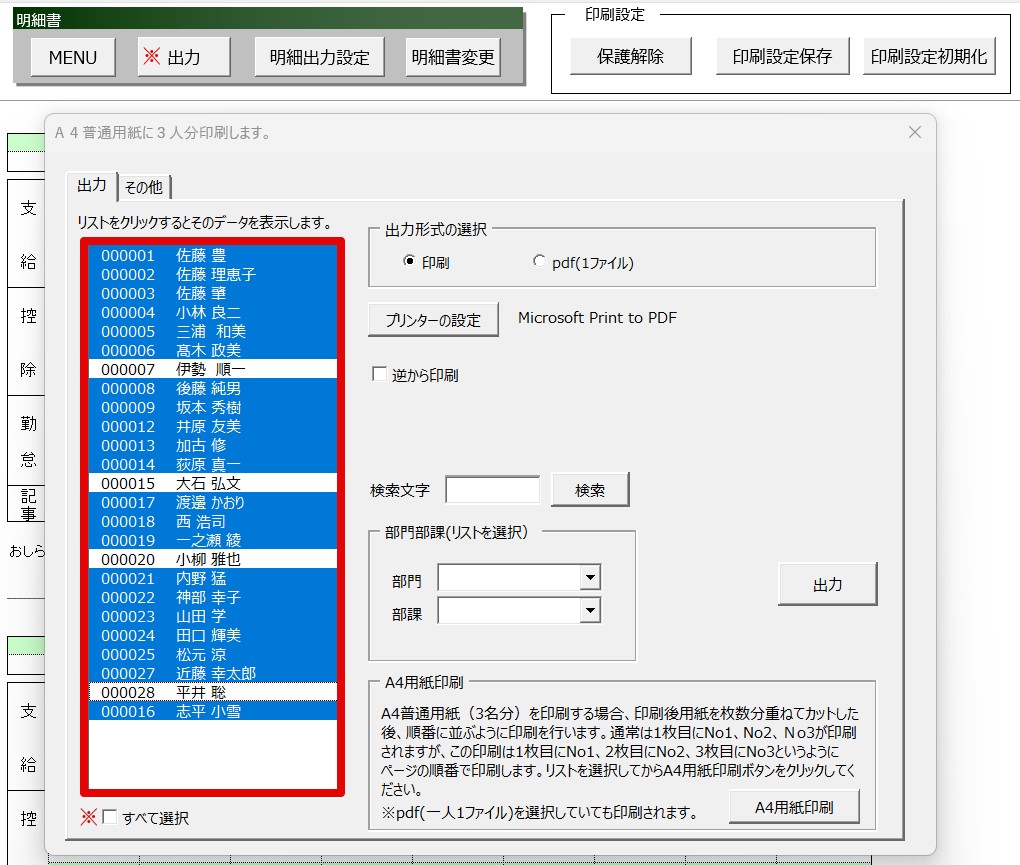
Task: Expand the 部課 dropdown list
Action: click(590, 610)
